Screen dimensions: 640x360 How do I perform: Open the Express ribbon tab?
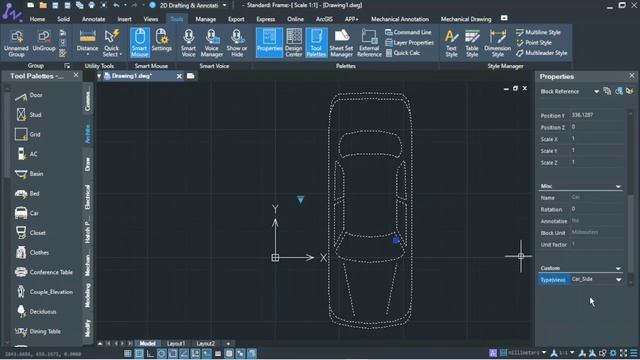(266, 19)
